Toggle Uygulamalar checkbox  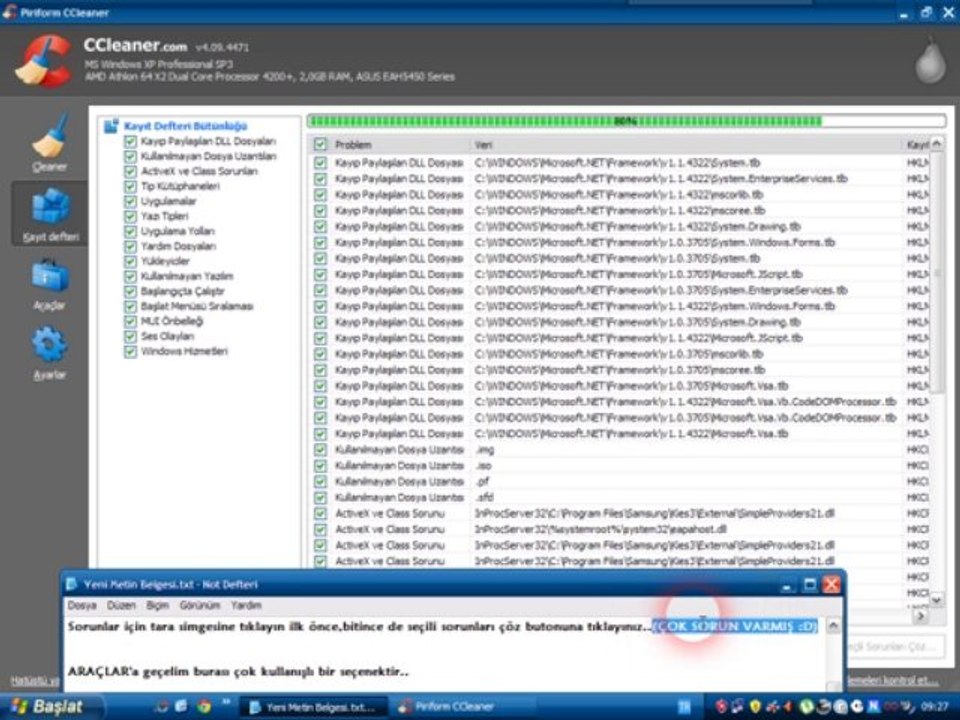pos(130,201)
